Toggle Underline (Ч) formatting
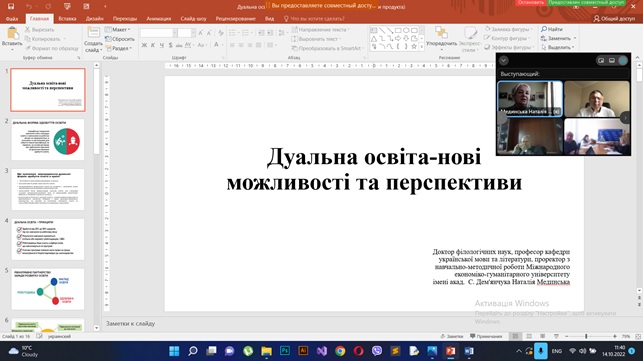Screen dimensions: 643x361 click(162, 45)
